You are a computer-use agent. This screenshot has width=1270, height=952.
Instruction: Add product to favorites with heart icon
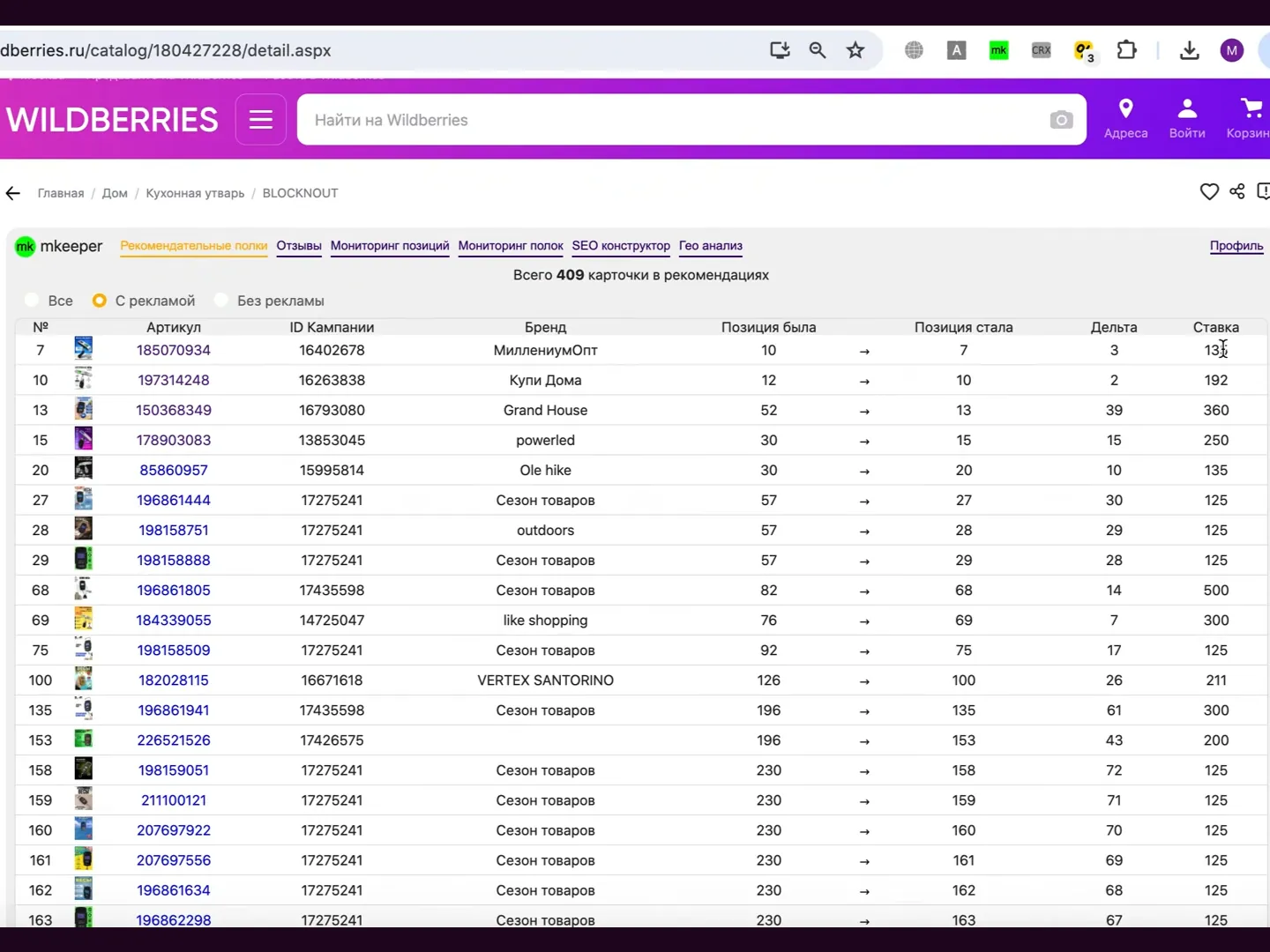point(1209,191)
